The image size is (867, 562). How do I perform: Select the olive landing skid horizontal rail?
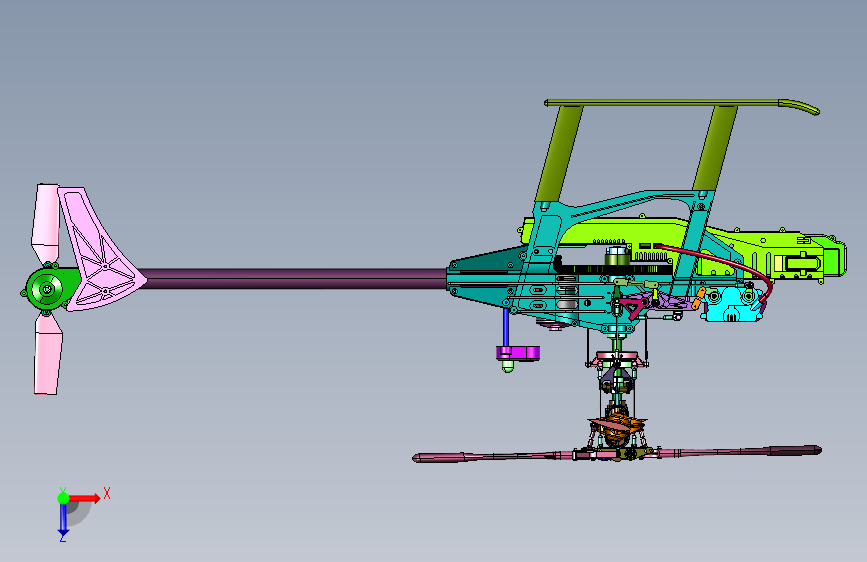point(681,104)
